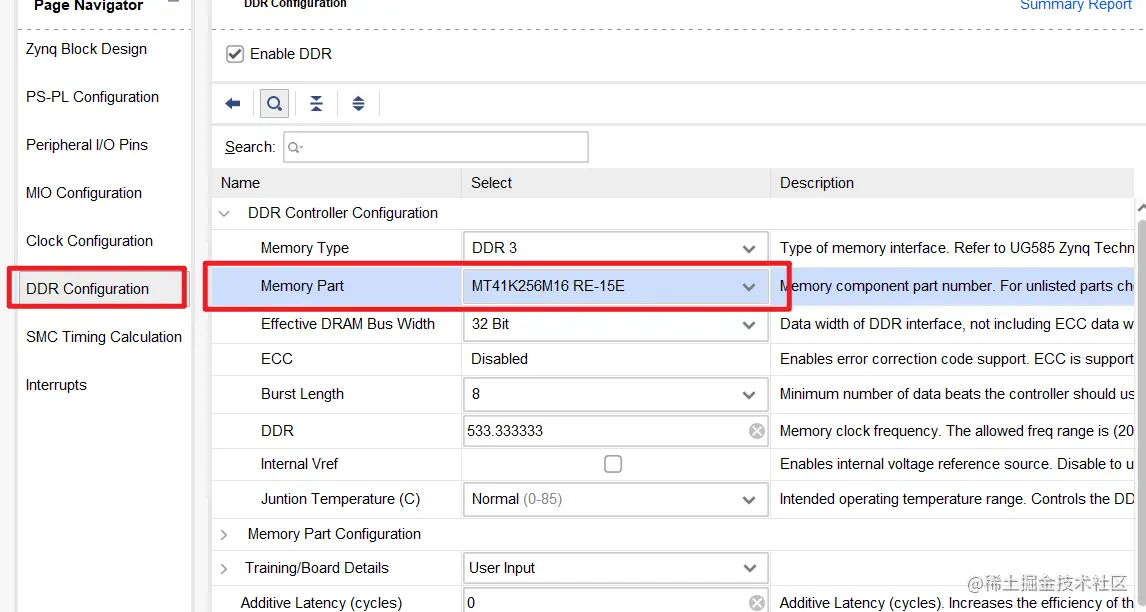Open MIO Configuration page
This screenshot has width=1146, height=612.
[x=84, y=193]
